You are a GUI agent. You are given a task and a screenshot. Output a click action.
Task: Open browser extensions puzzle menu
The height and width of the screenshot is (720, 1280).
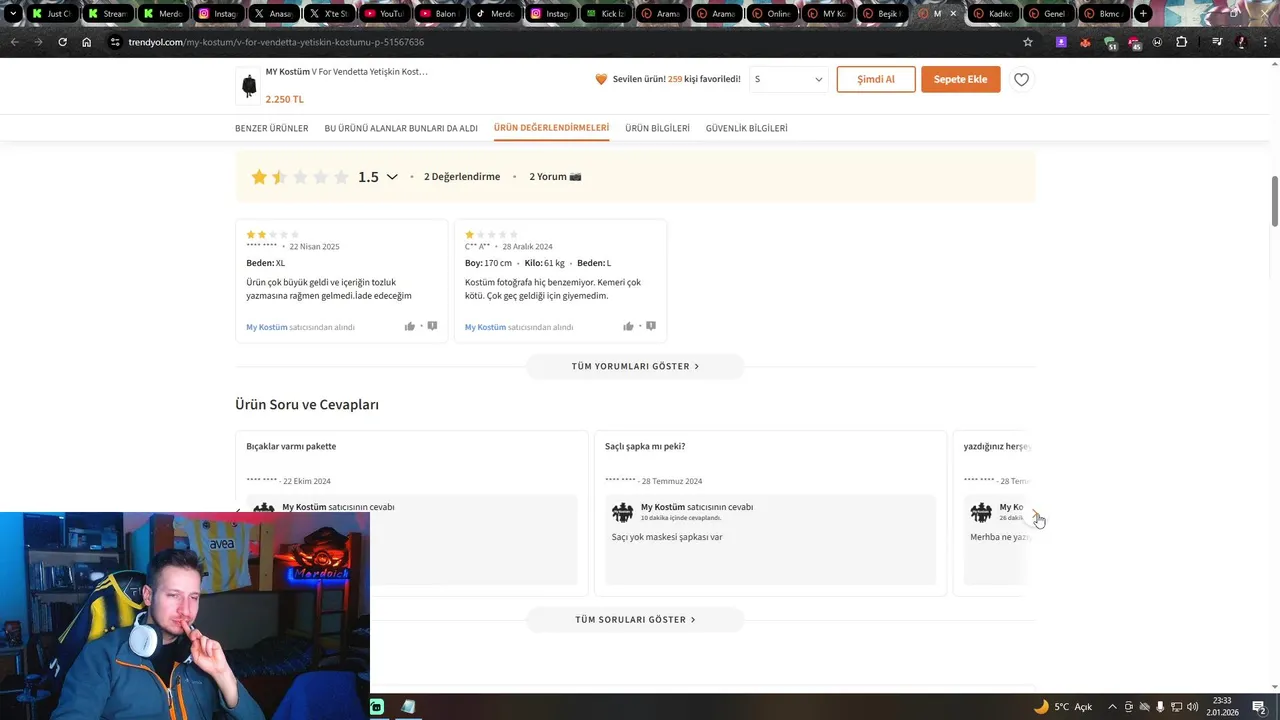click(x=1181, y=42)
